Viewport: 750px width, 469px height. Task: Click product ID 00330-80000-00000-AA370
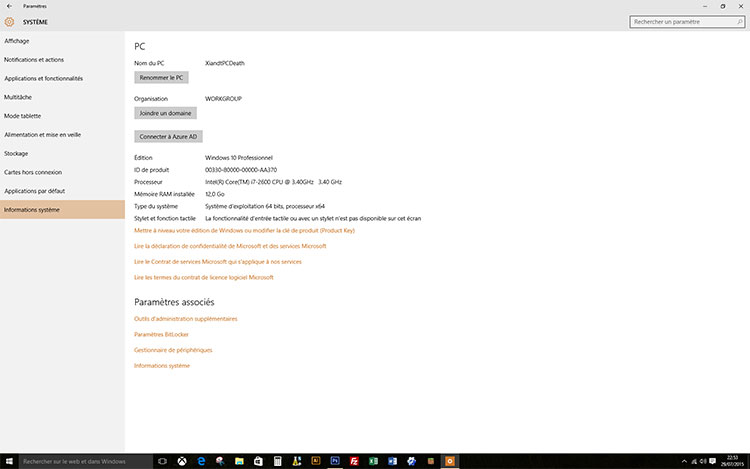[241, 170]
